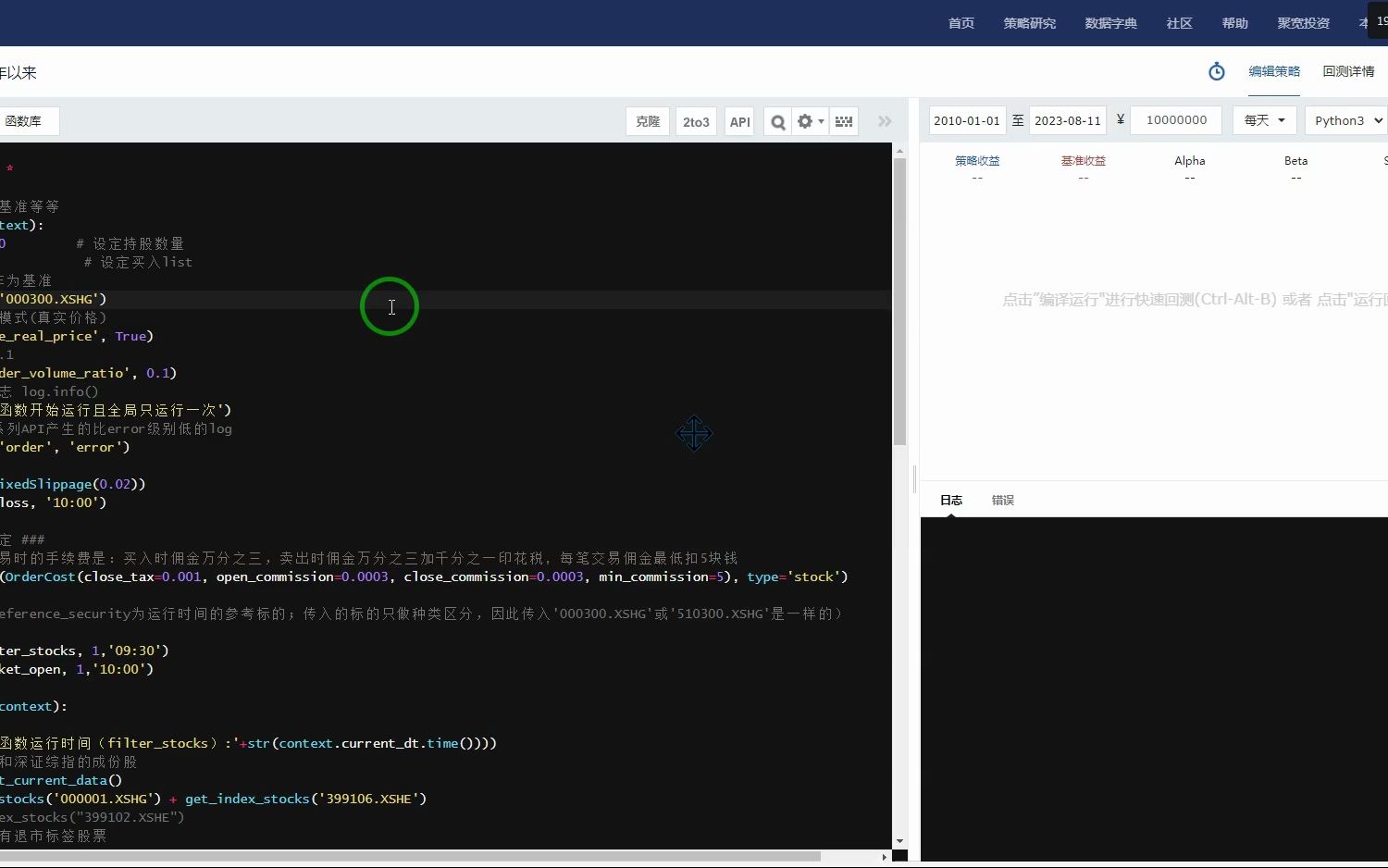Show the keyboard shortcuts icon

[844, 121]
